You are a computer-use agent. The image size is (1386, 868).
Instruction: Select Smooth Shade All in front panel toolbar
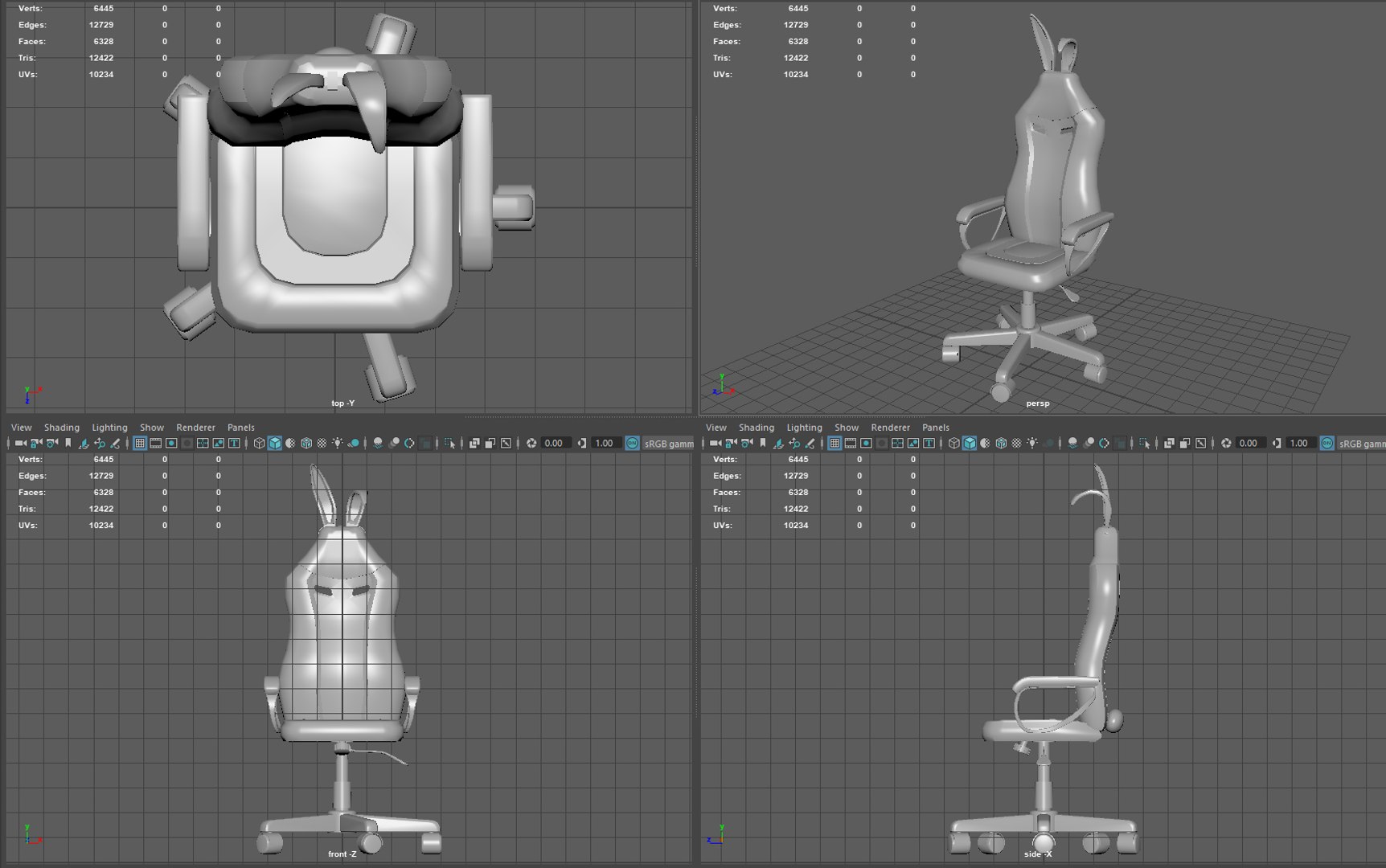point(274,443)
